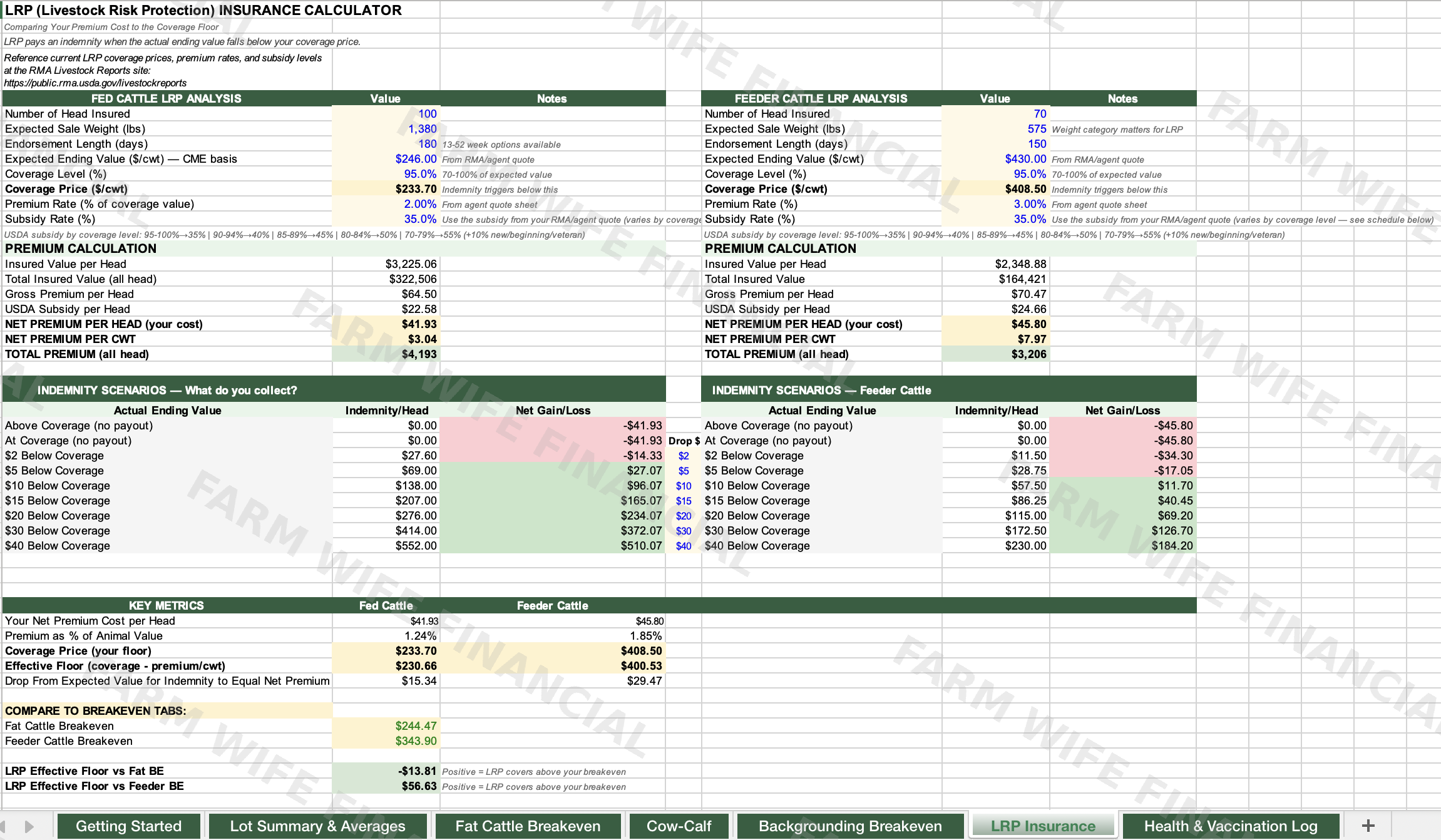The height and width of the screenshot is (840, 1441).
Task: Select Fed insured value per head $3,225.06
Action: (x=386, y=264)
